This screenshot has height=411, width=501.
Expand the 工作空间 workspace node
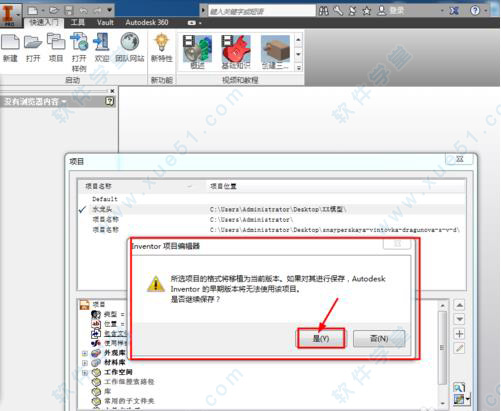pyautogui.click(x=85, y=372)
